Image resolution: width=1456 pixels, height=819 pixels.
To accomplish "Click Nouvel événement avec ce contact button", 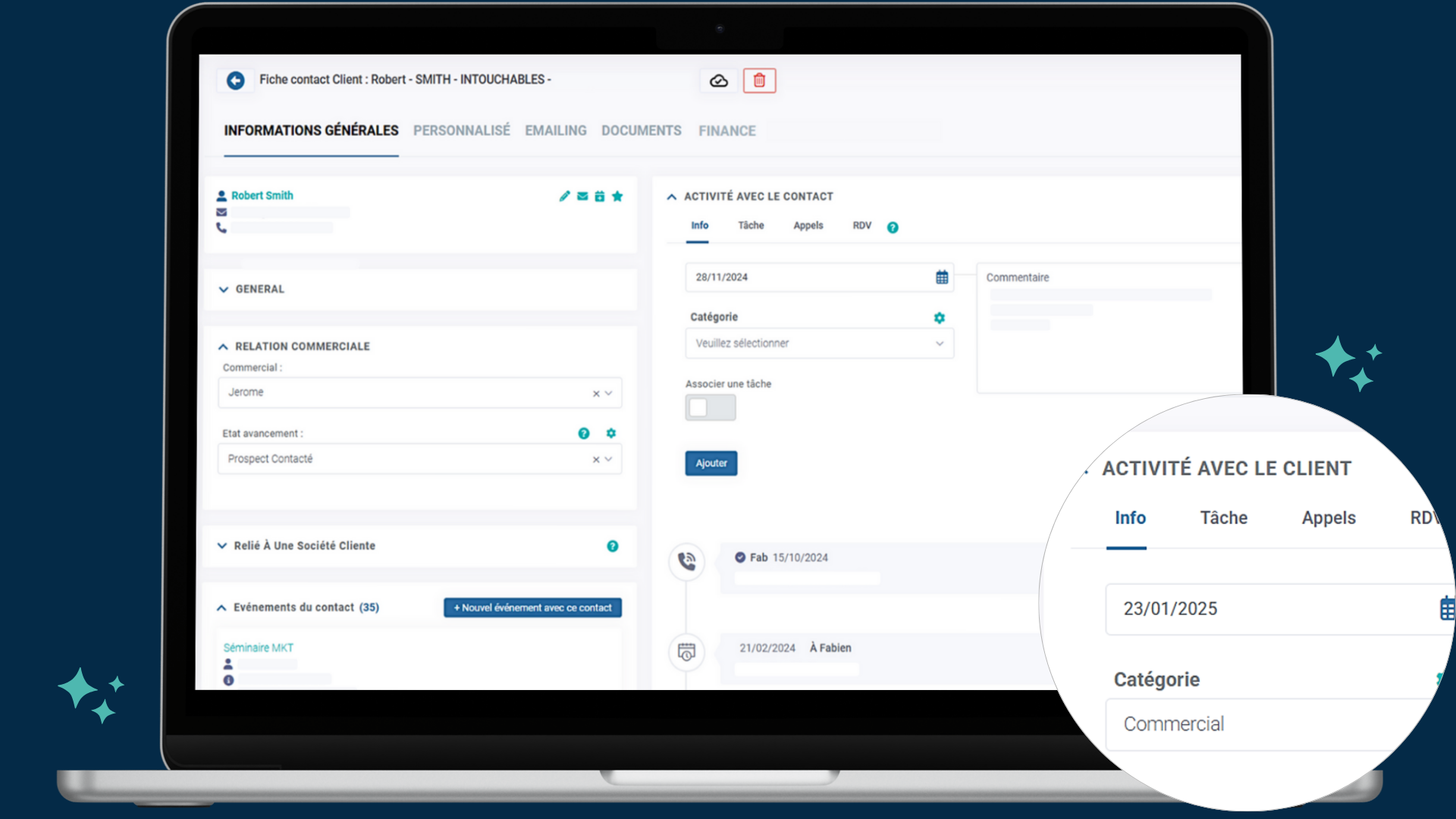I will click(532, 608).
